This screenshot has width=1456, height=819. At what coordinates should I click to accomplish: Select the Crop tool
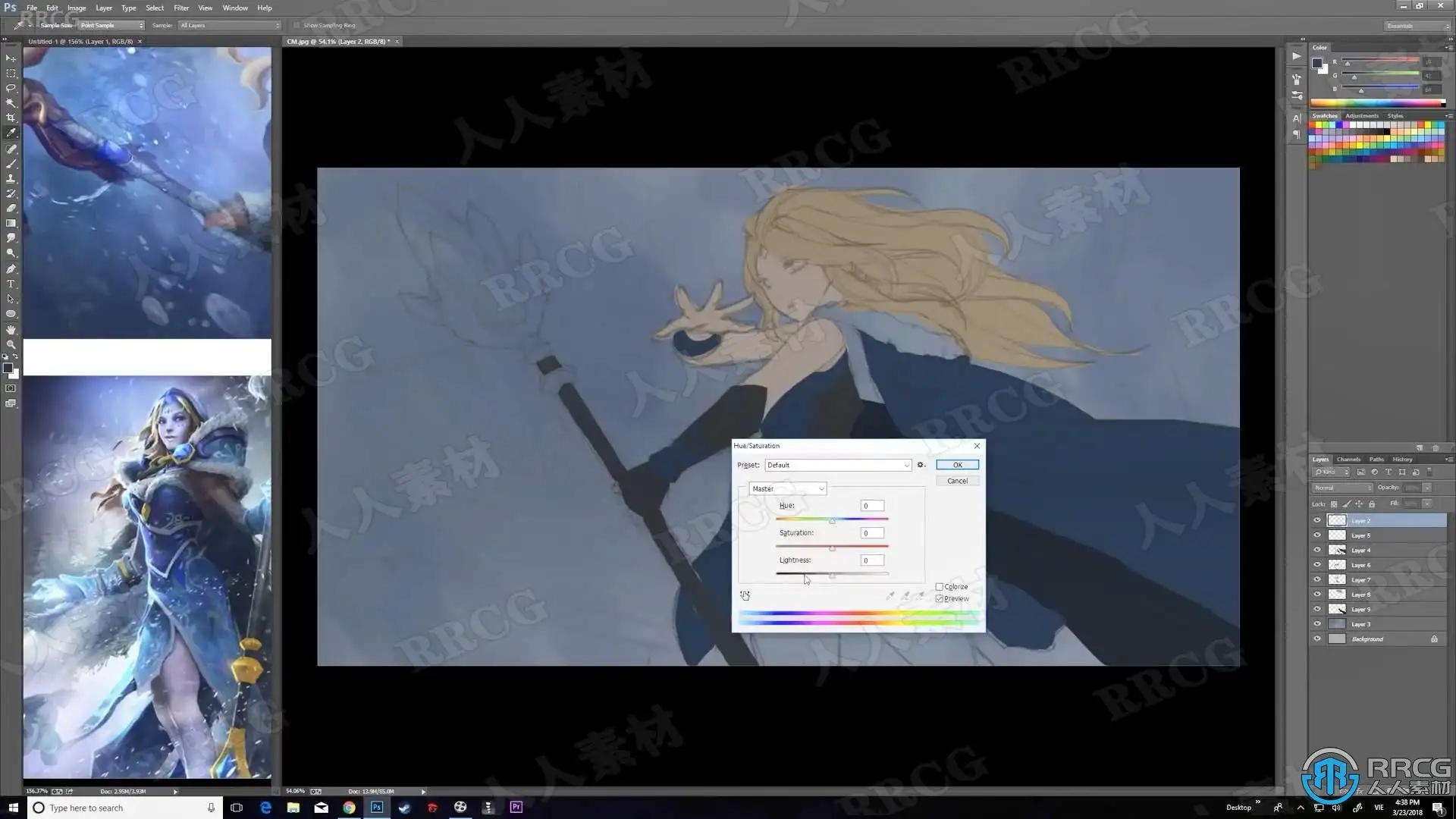11,118
